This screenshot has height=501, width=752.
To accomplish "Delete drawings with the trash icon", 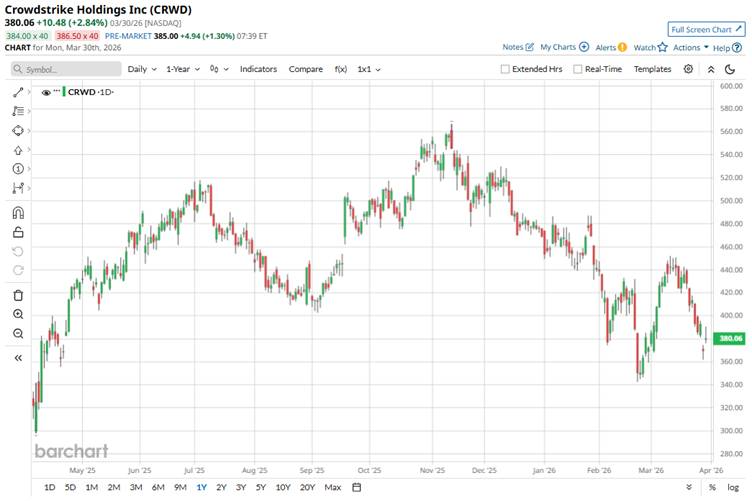I will click(18, 295).
